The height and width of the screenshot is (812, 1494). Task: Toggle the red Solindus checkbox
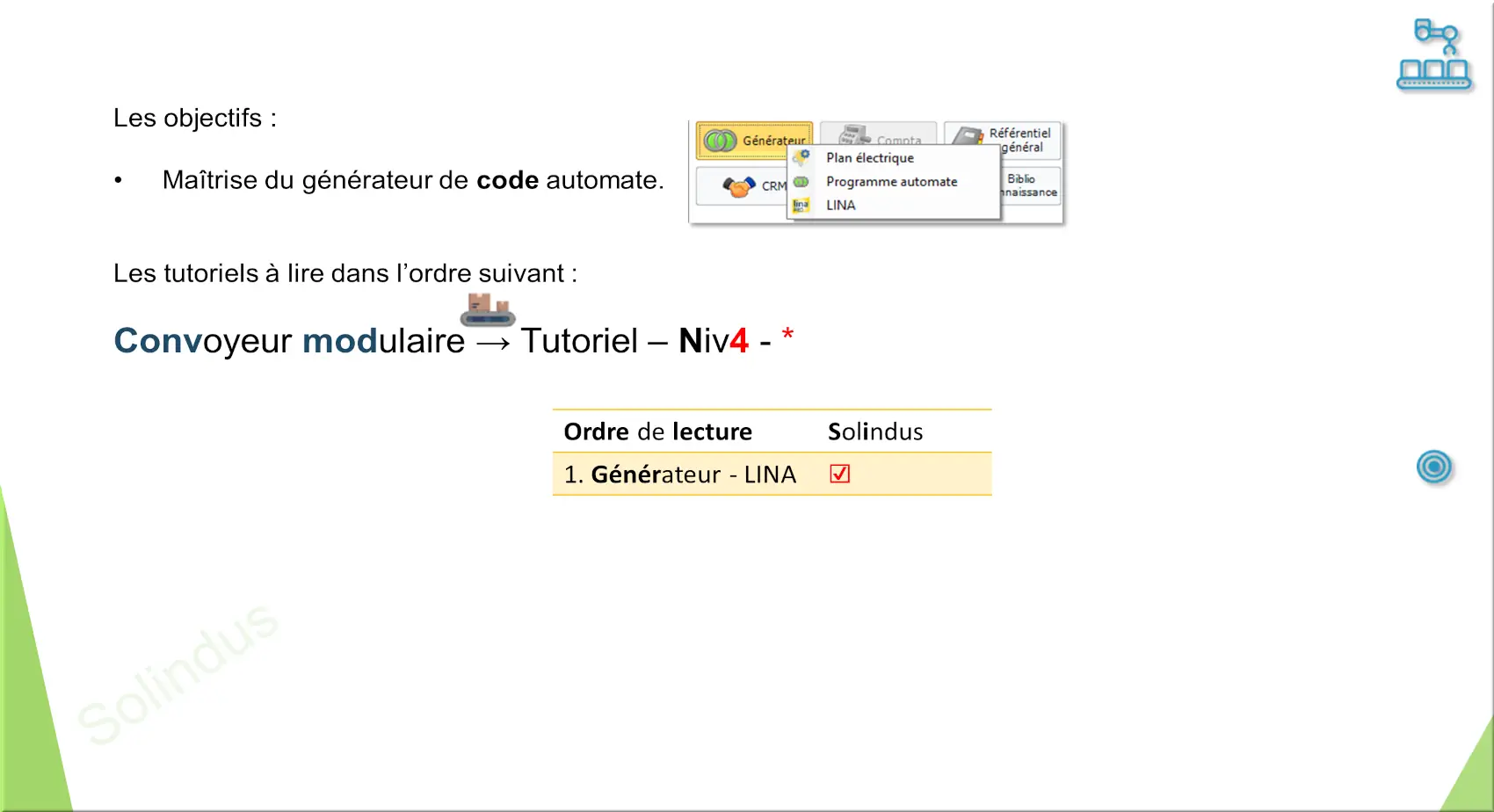(840, 475)
